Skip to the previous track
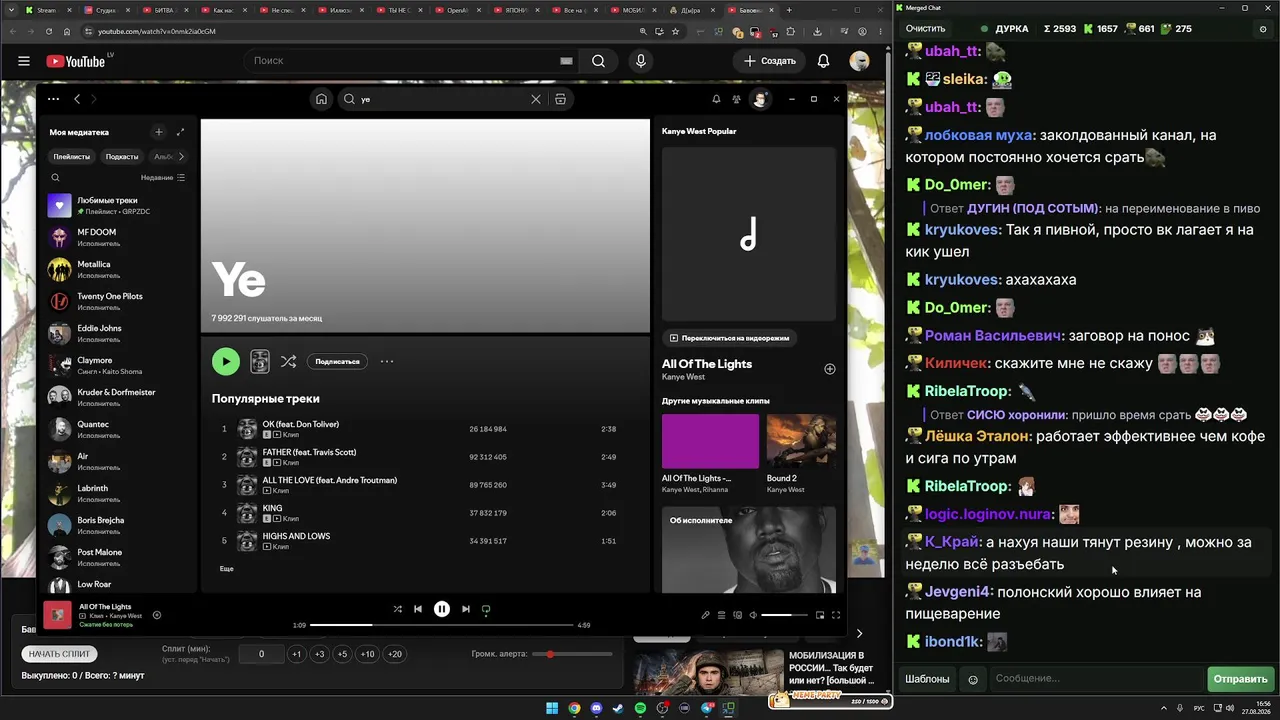1280x720 pixels. click(x=418, y=609)
